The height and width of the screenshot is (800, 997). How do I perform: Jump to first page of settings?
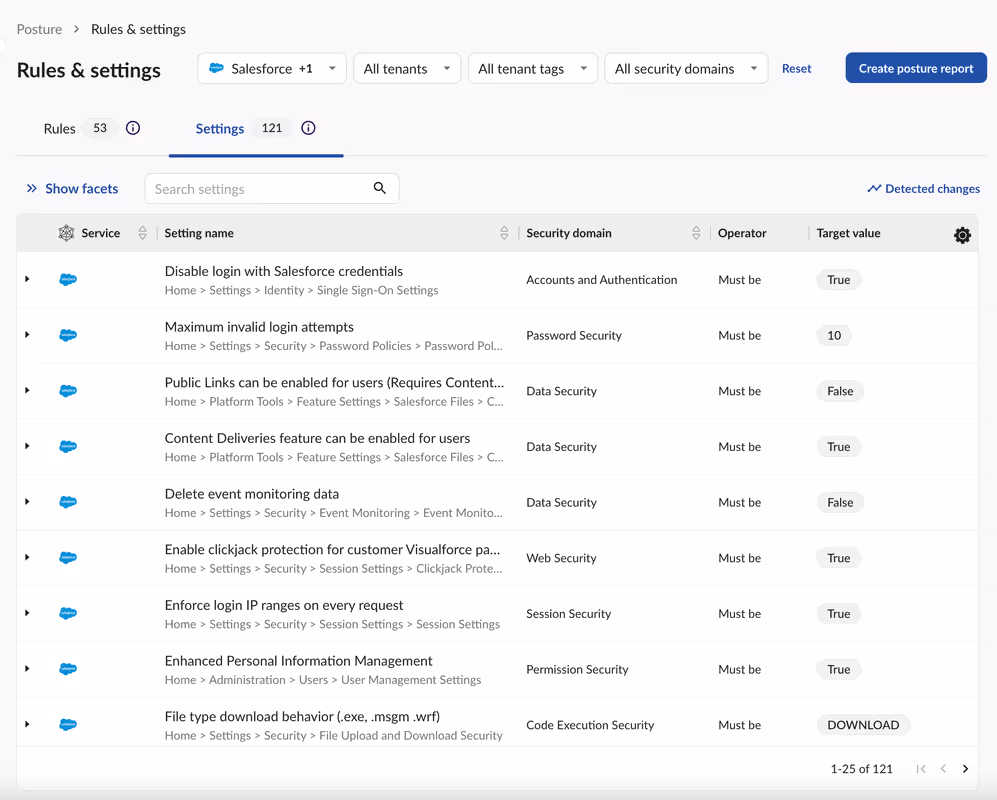tap(921, 769)
